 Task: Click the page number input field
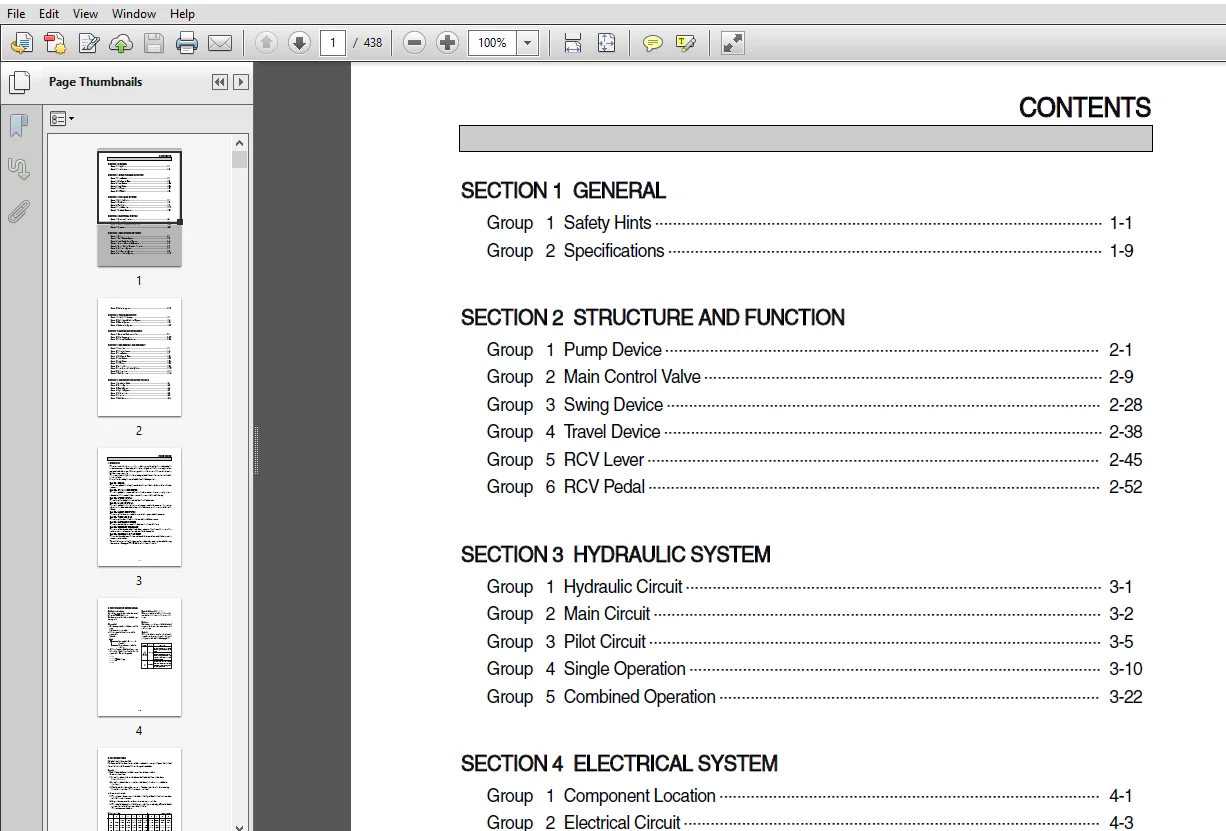333,43
